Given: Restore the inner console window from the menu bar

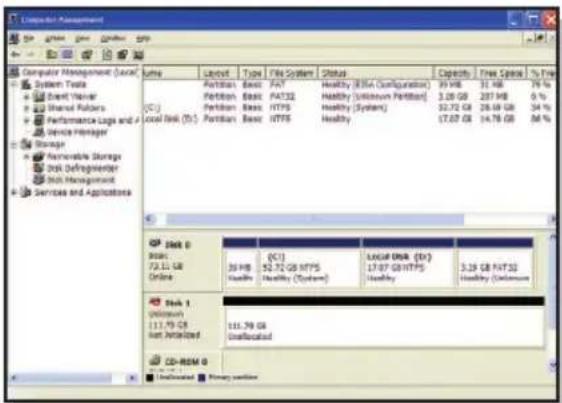Looking at the screenshot, I should click(540, 38).
